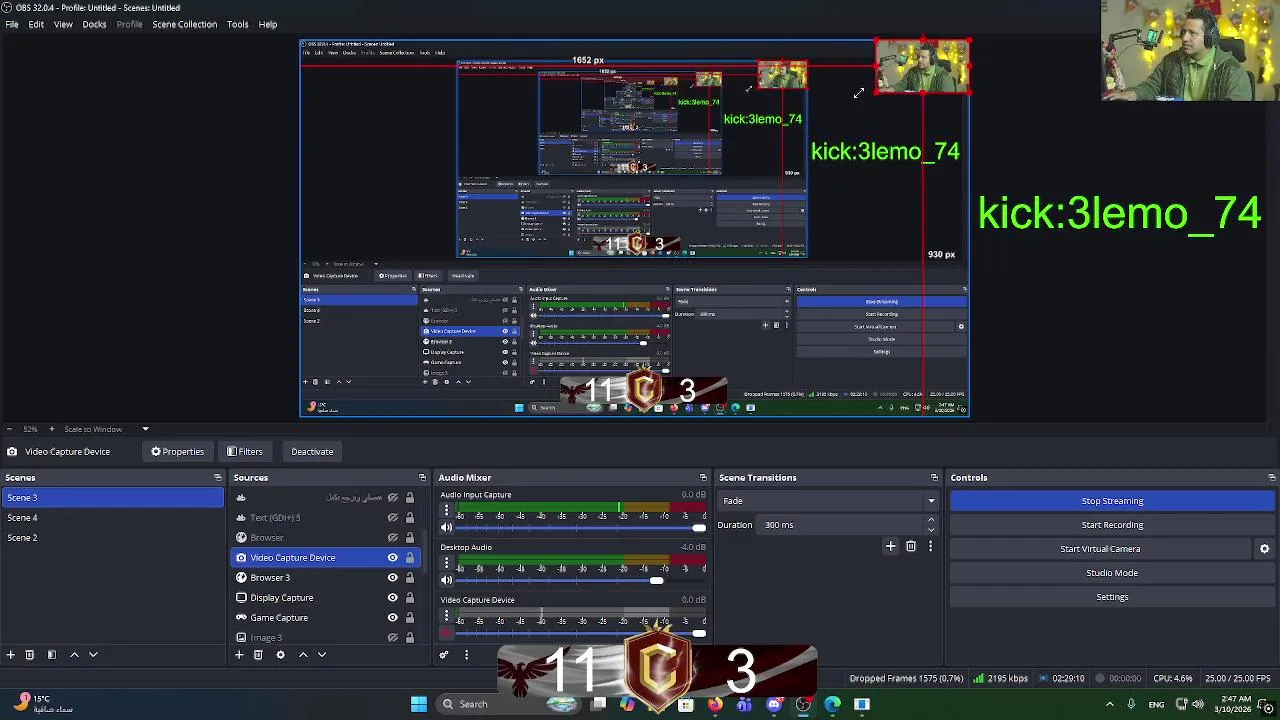Open the Docks menu
Image resolution: width=1280 pixels, height=720 pixels.
coord(94,24)
